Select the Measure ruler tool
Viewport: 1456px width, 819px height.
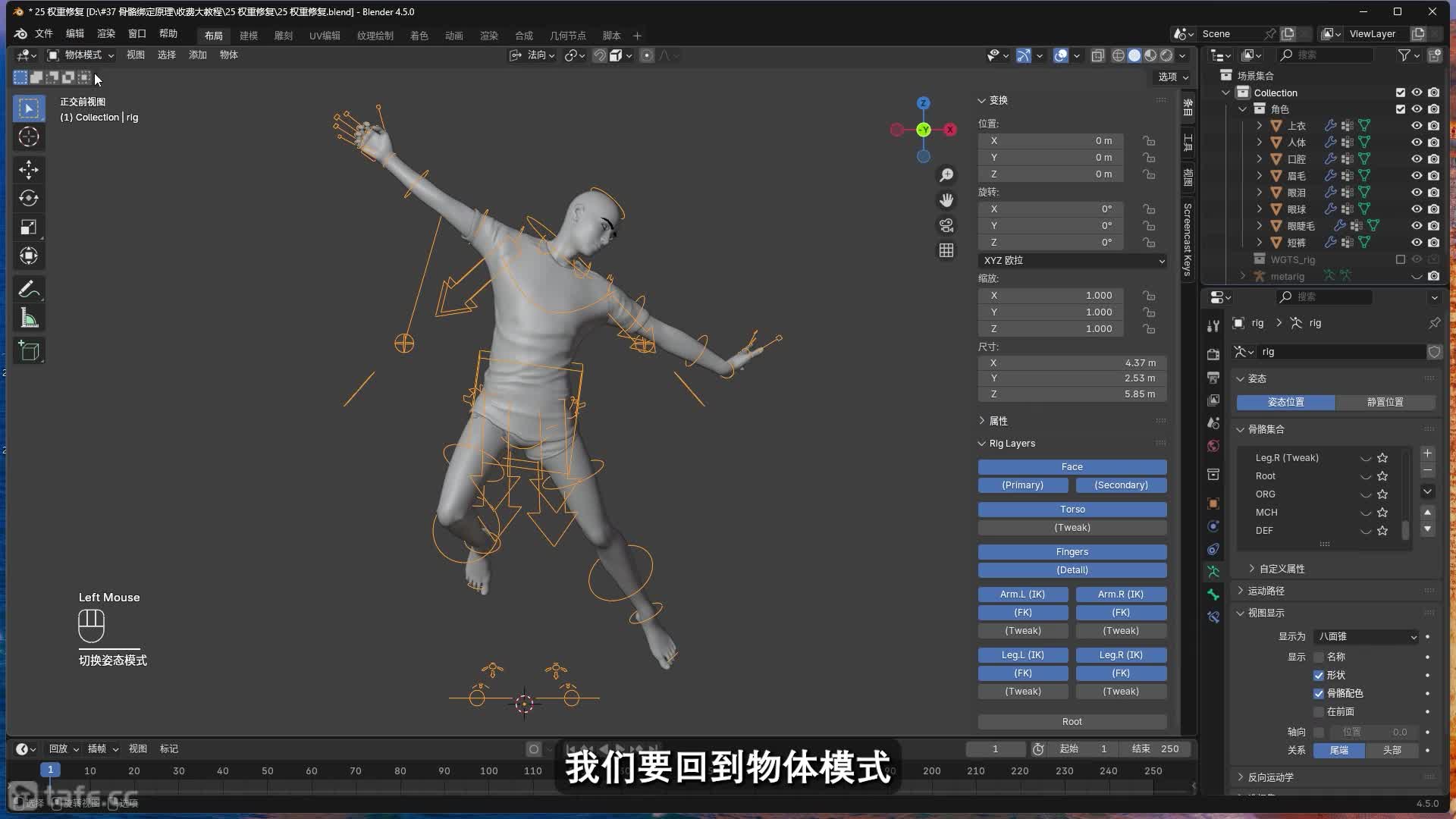29,318
